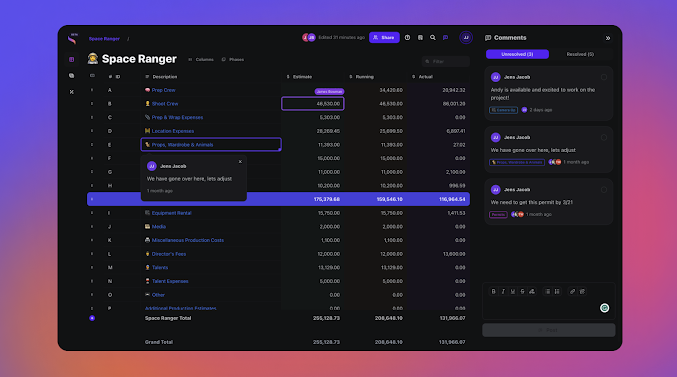Apply underline formatting in comment editor
The image size is (677, 377).
512,291
